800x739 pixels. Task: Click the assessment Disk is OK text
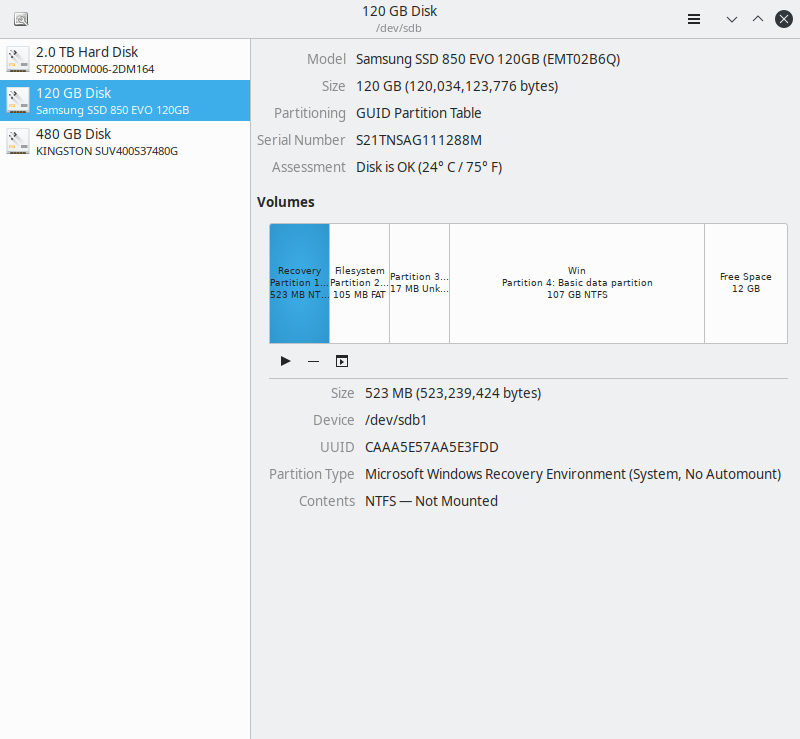click(429, 167)
